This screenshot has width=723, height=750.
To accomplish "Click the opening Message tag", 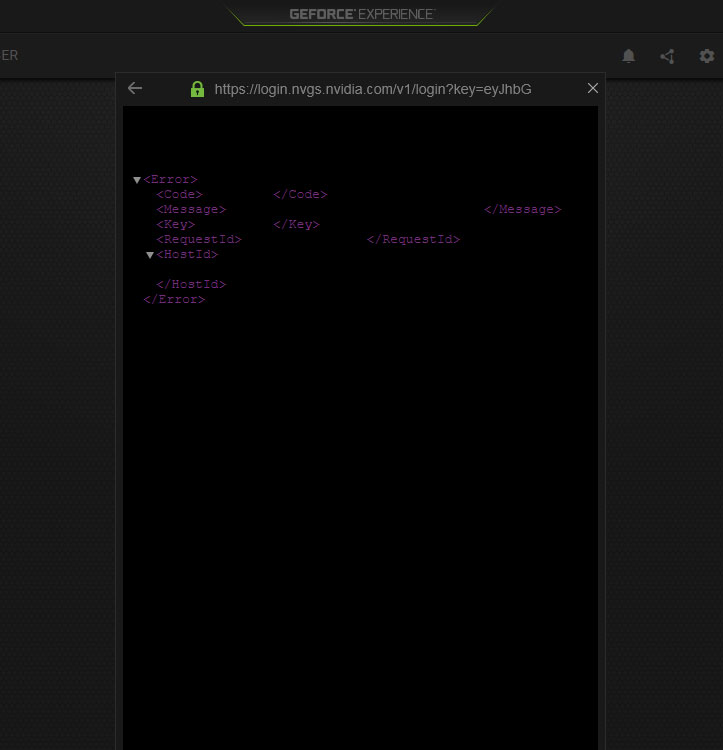I will coord(191,210).
